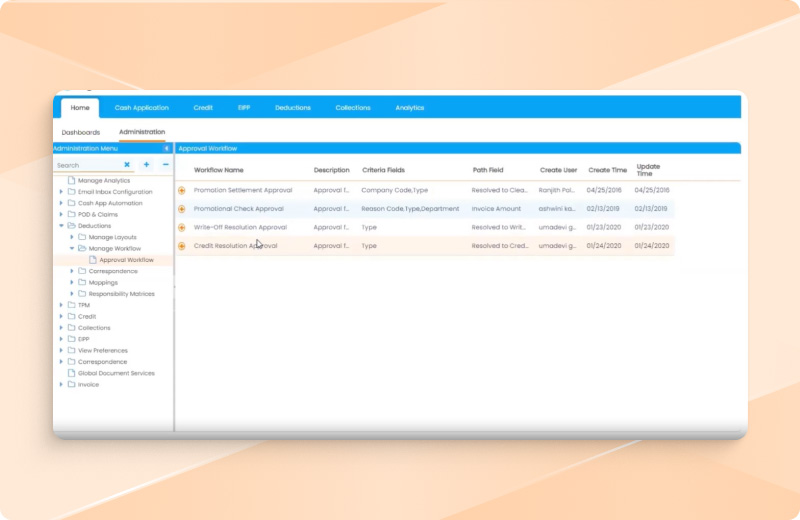Expand the Deductions Correspondence subfolder
Viewport: 800px width, 520px height.
[x=72, y=271]
